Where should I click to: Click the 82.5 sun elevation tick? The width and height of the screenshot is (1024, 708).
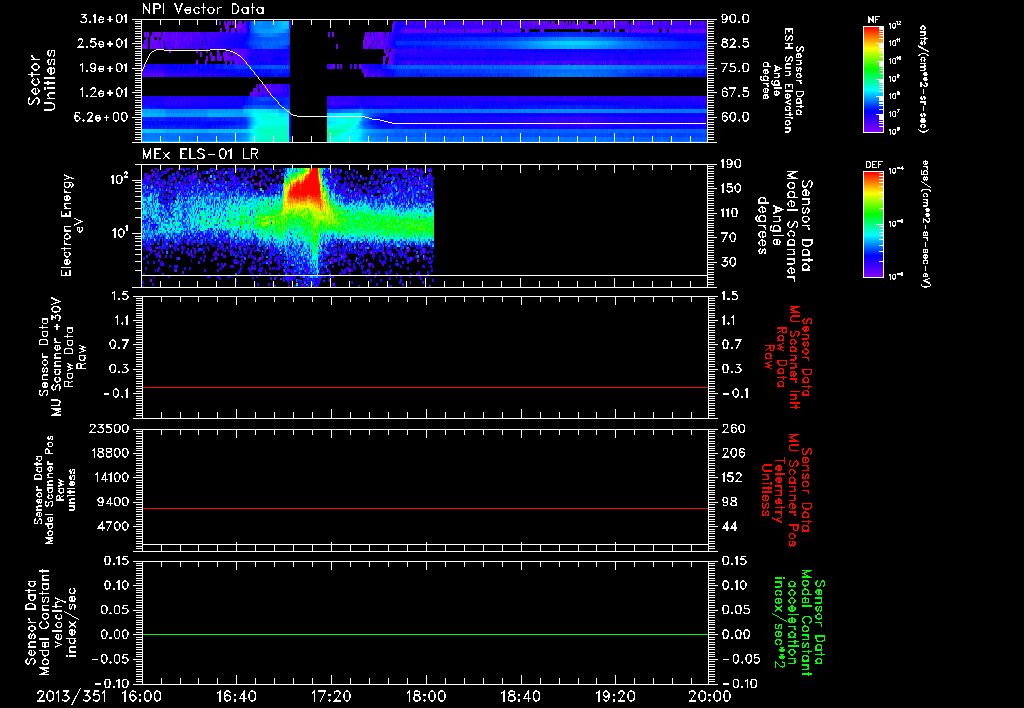point(735,43)
